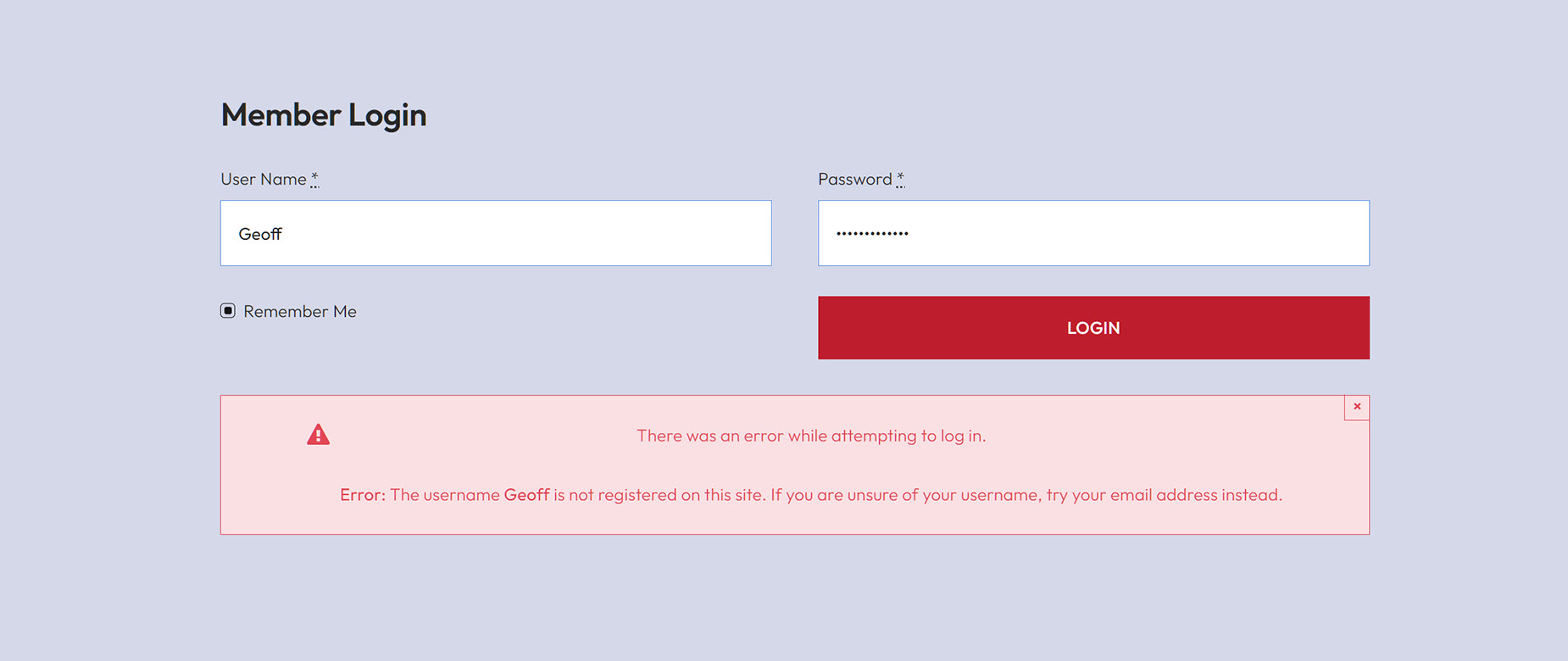Click inside the User Name input field
Screen dimensions: 1568x661
[495, 233]
